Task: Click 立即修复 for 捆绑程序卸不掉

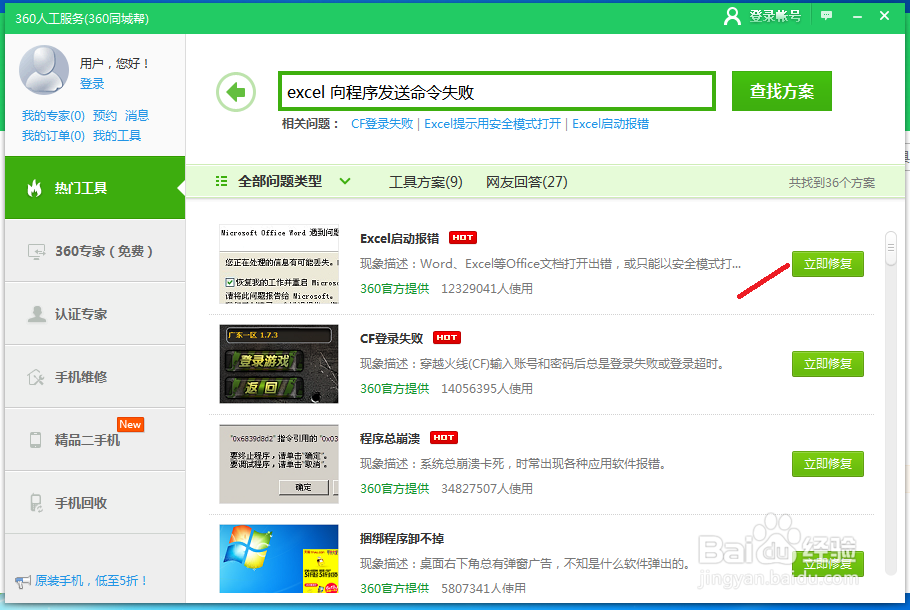Action: [x=828, y=564]
